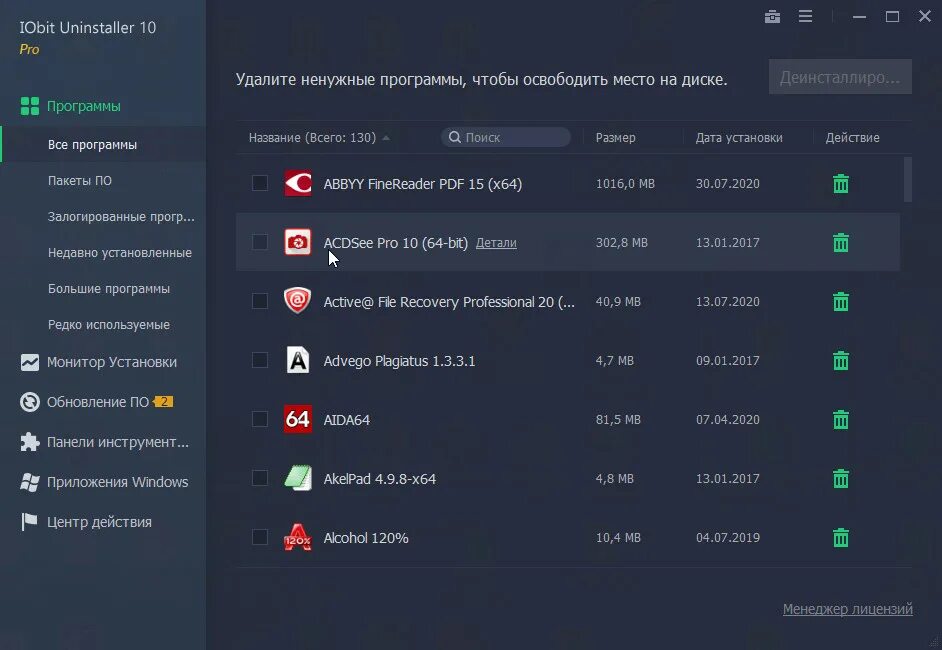Open the hamburger menu icon
Screen dimensions: 942x650
(x=806, y=16)
